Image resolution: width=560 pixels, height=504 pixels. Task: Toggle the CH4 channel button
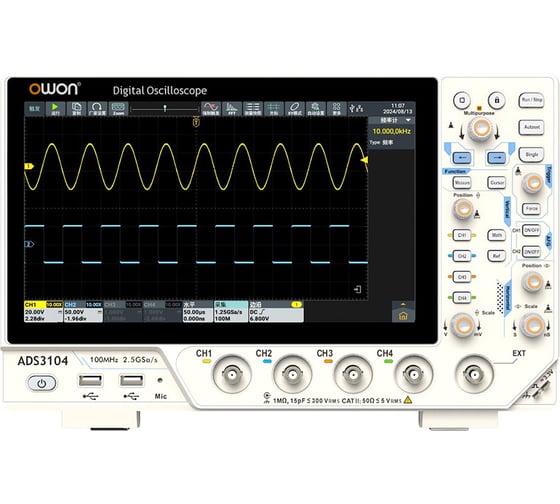pos(462,298)
